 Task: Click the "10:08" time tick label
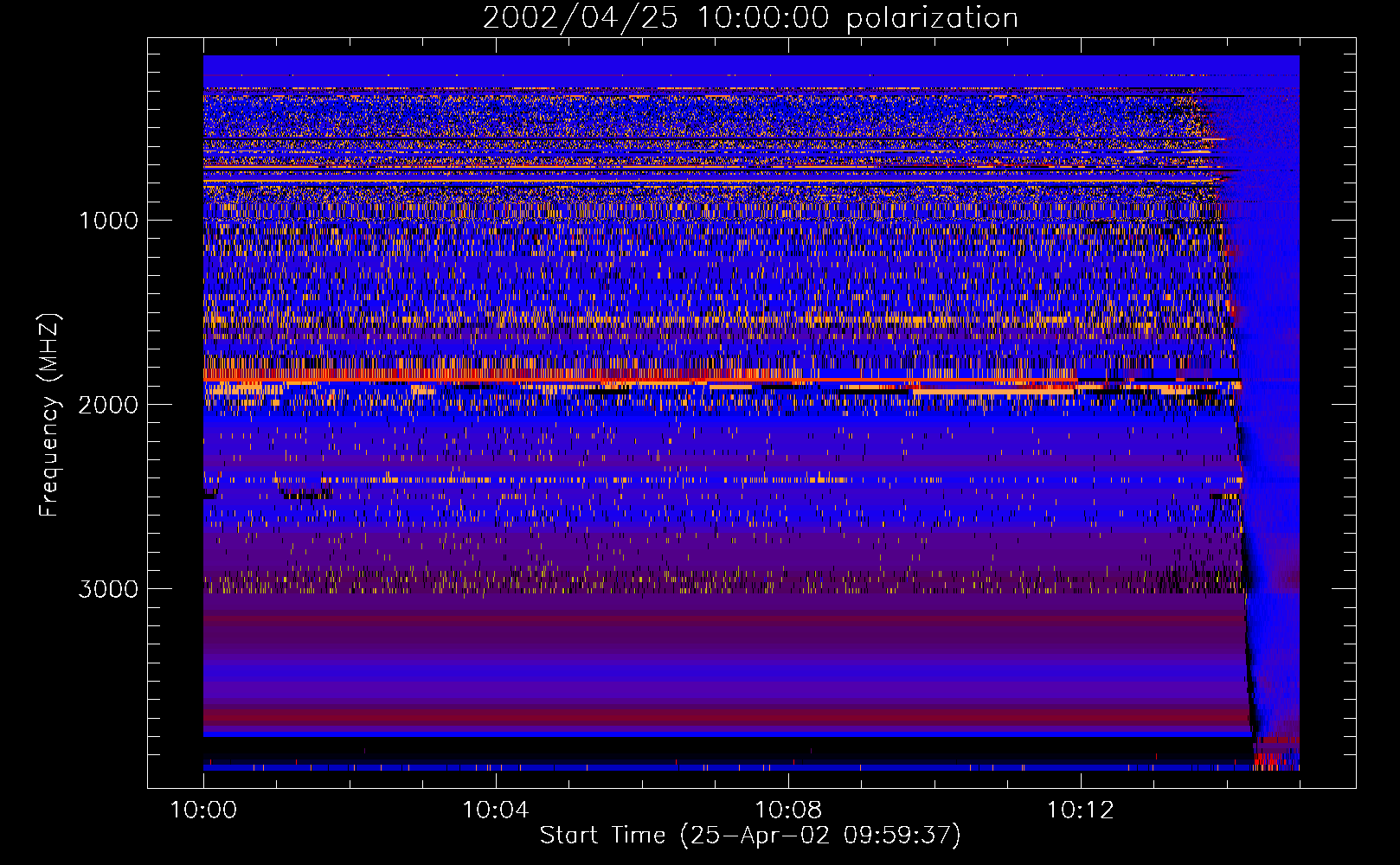pyautogui.click(x=787, y=811)
